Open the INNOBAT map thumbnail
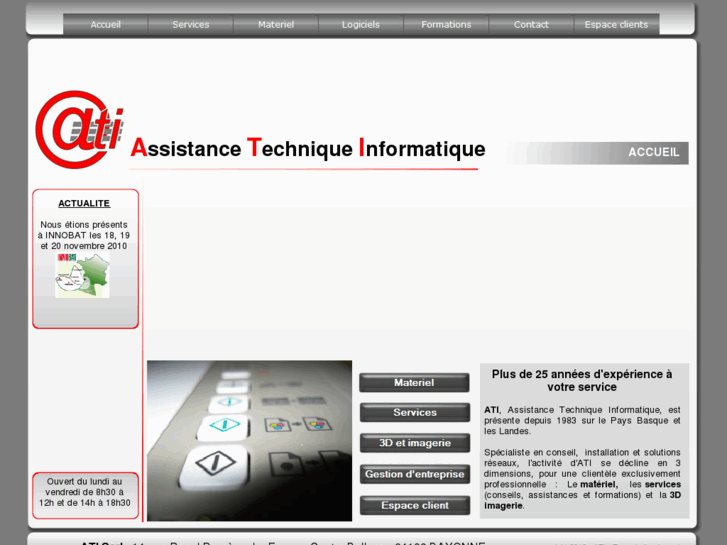This screenshot has height=545, width=727. 83,276
